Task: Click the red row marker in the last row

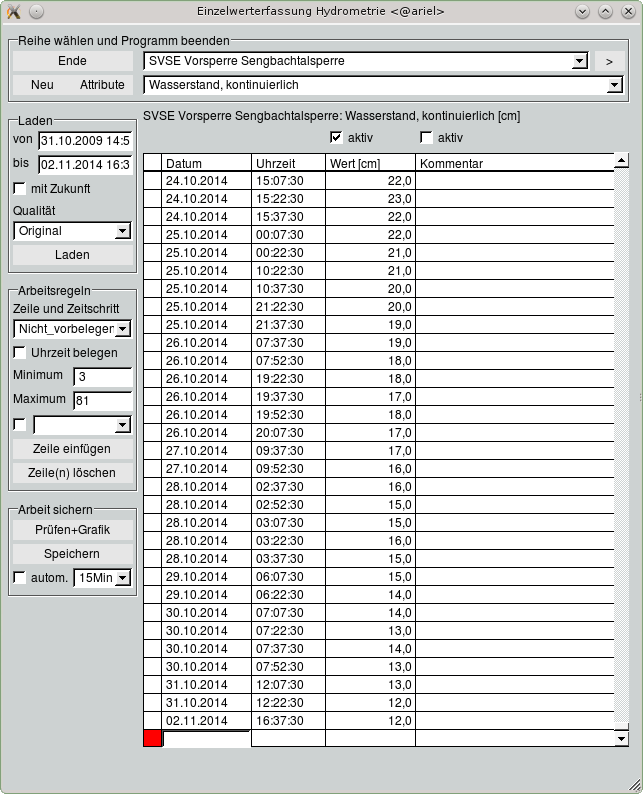Action: pyautogui.click(x=152, y=738)
